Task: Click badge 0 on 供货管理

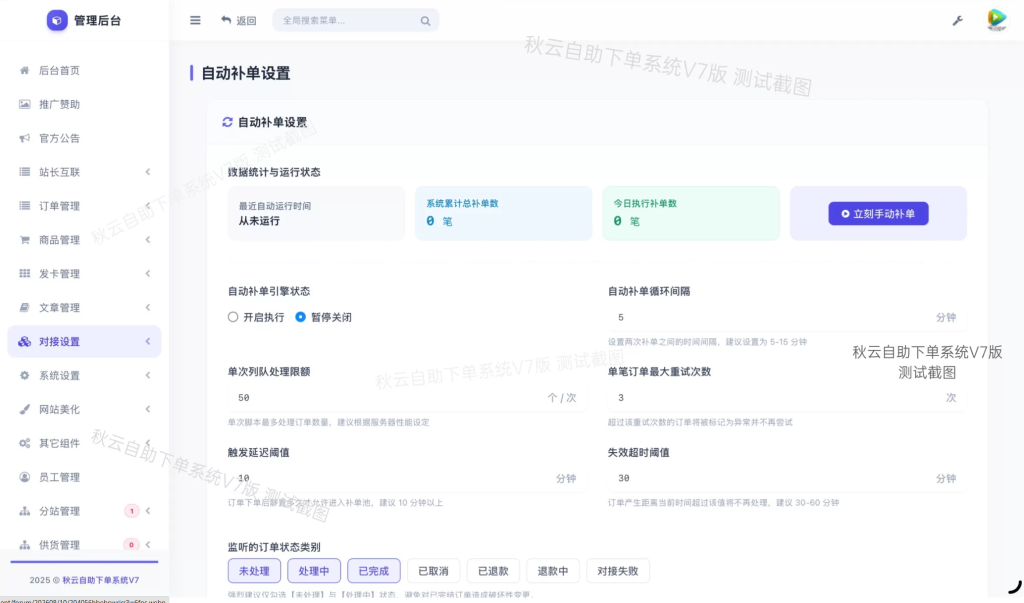Action: 131,545
